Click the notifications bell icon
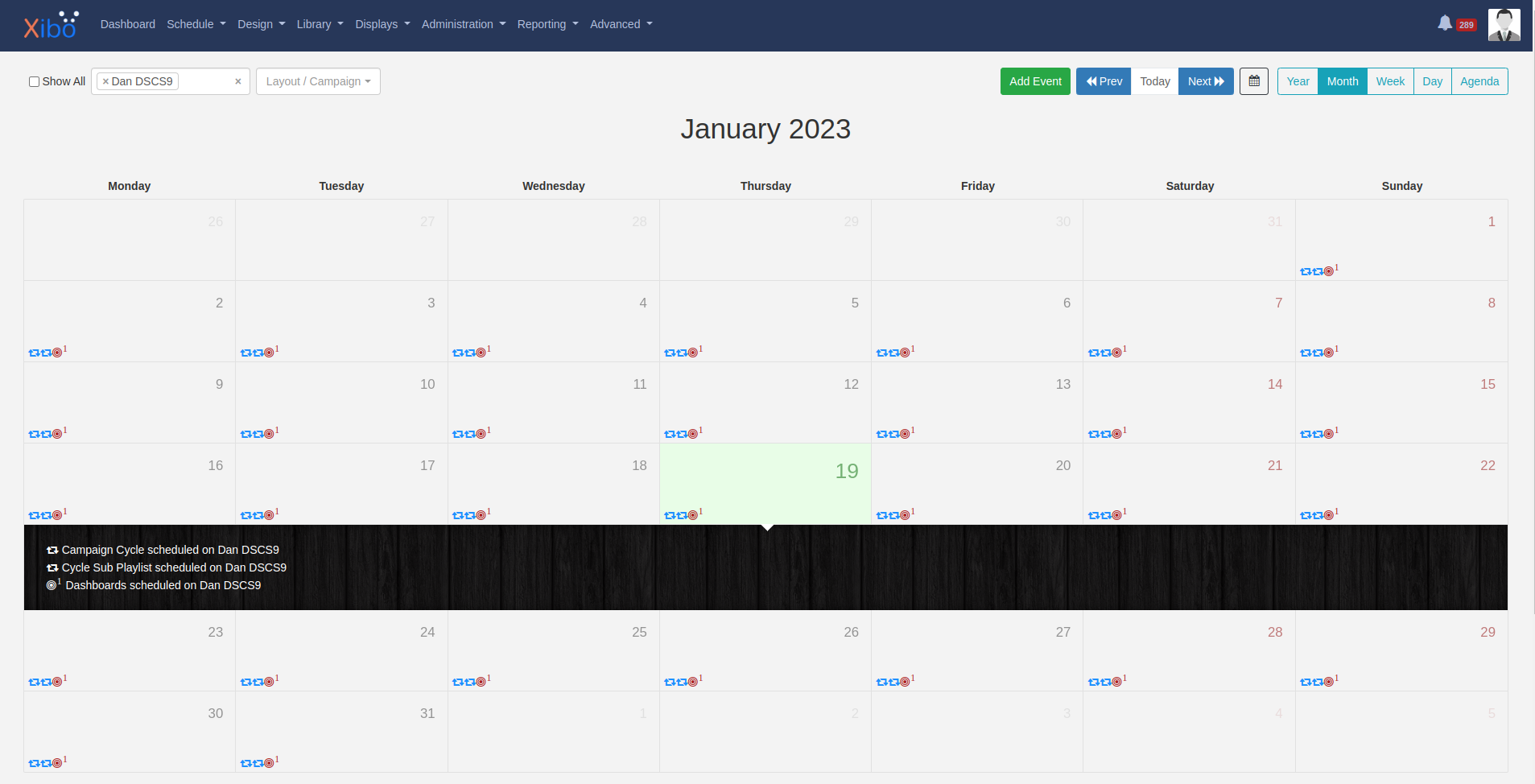The height and width of the screenshot is (784, 1535). tap(1445, 23)
